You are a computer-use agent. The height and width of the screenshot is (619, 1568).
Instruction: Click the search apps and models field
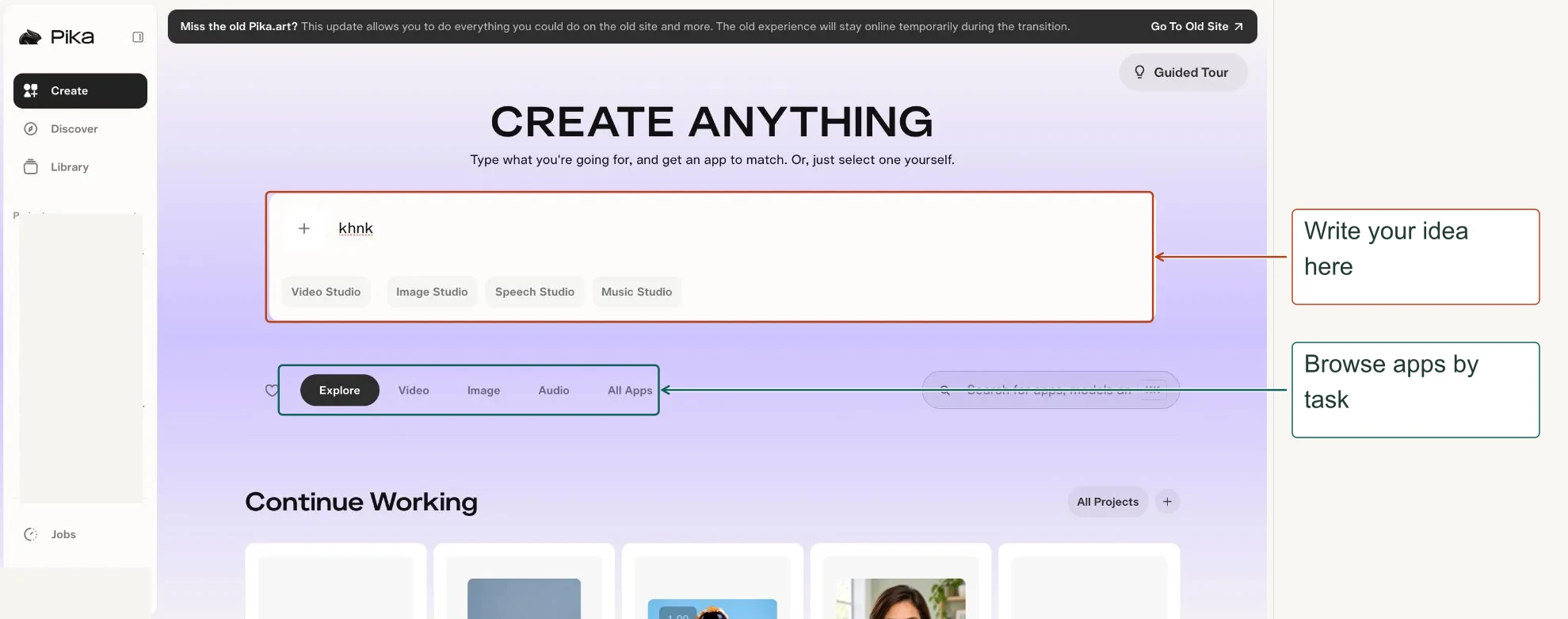1051,390
